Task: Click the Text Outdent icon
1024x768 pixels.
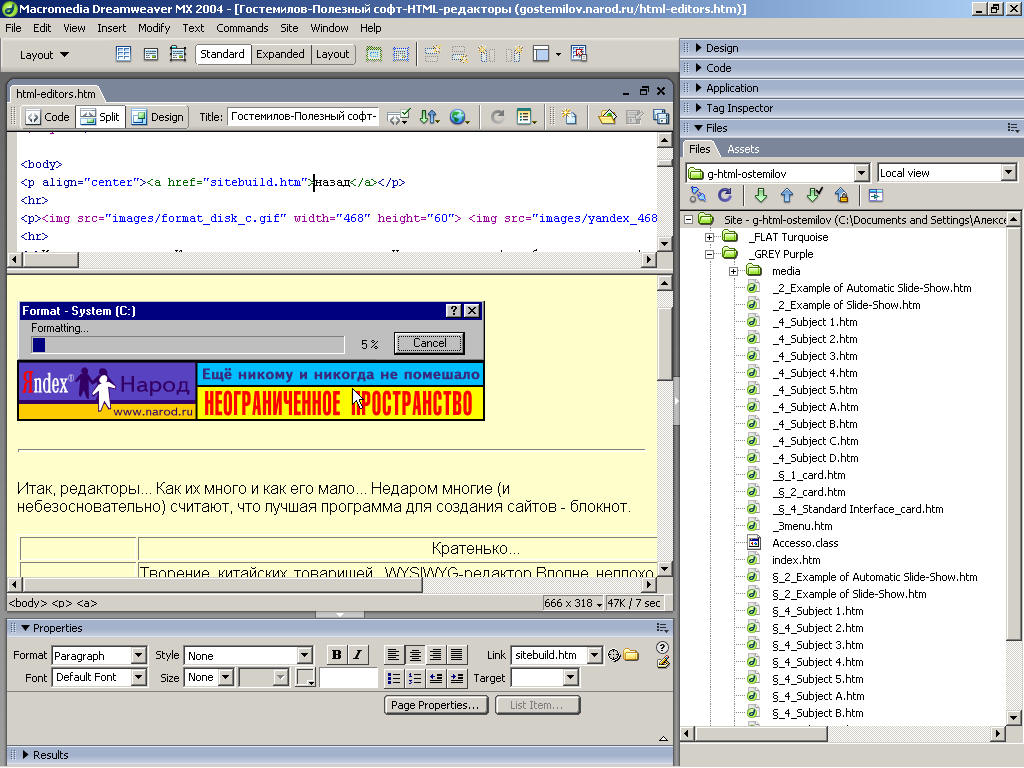Action: point(436,678)
